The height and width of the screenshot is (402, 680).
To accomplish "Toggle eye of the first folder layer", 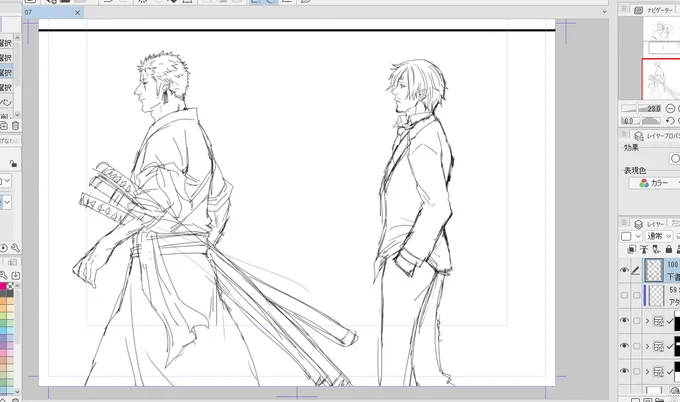I will click(624, 320).
